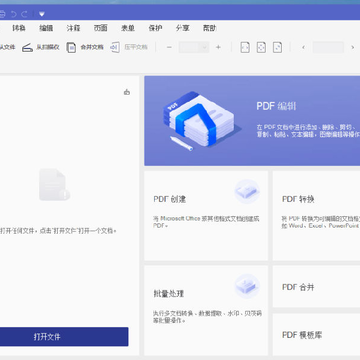Open the 注释 menu tab

(73, 28)
